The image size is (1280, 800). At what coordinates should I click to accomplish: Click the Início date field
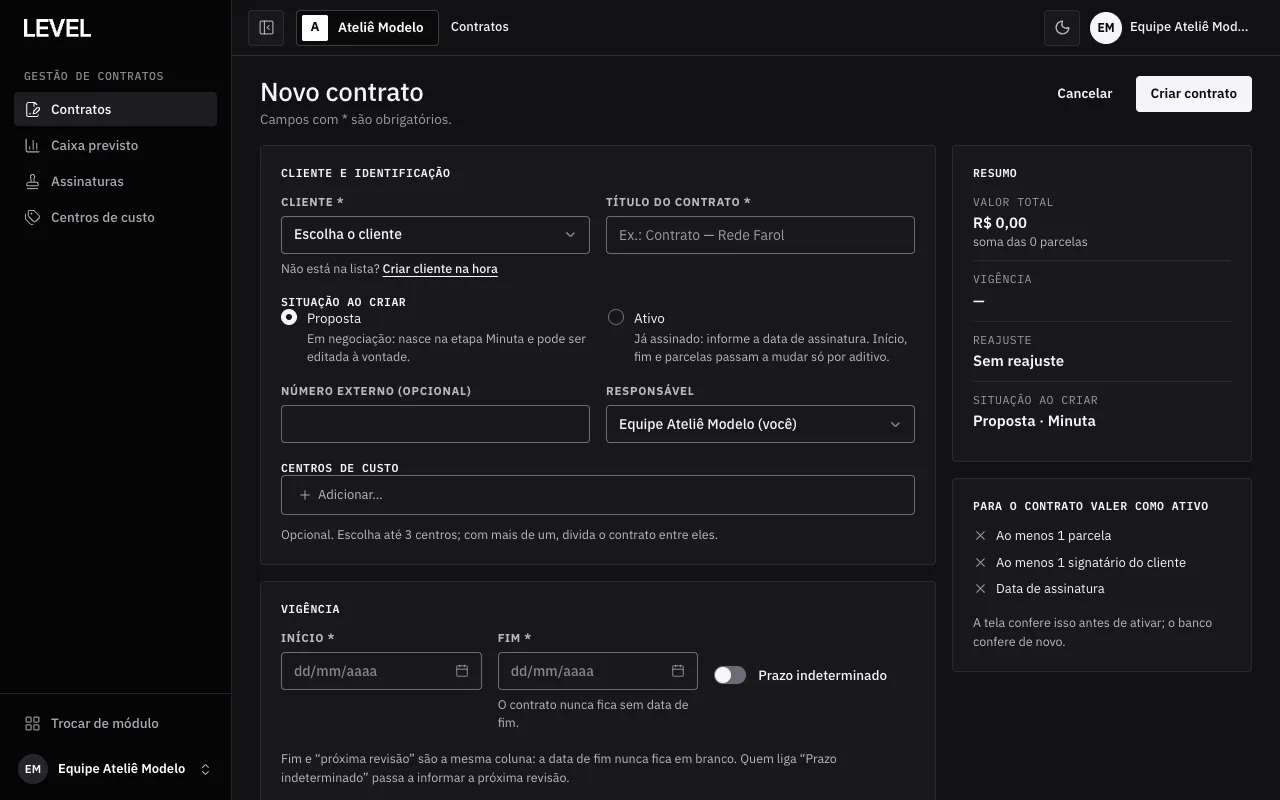(381, 671)
